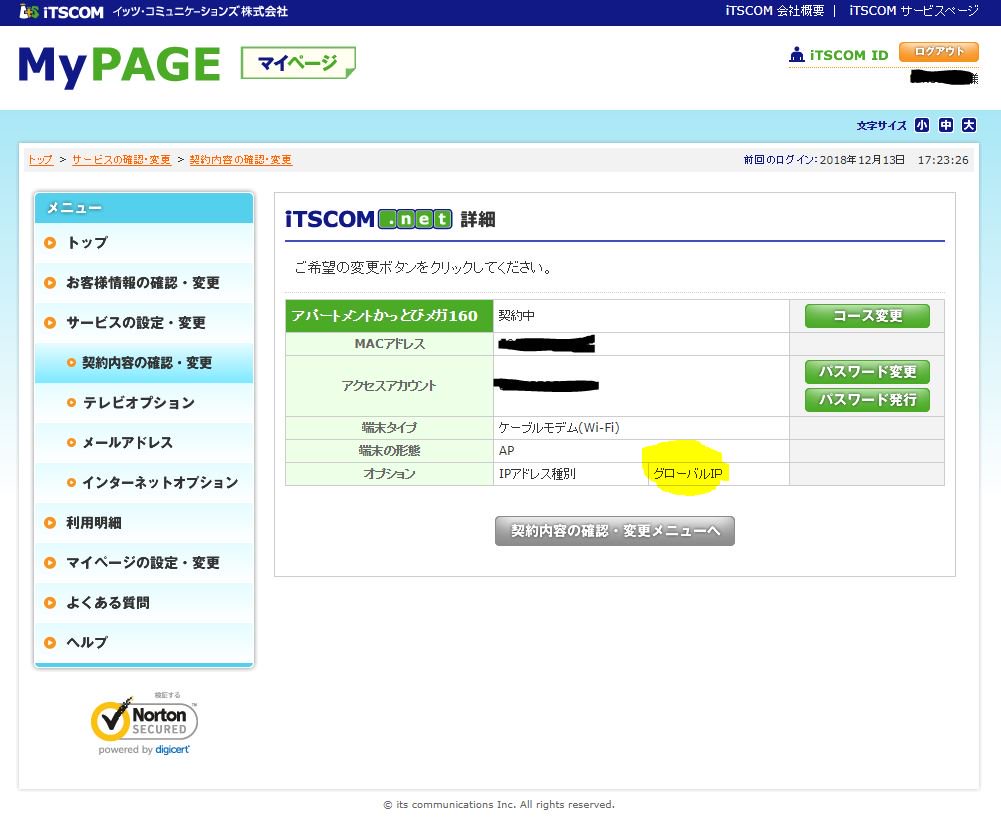Select 契約内容の確認・変更 submenu item

(x=144, y=363)
